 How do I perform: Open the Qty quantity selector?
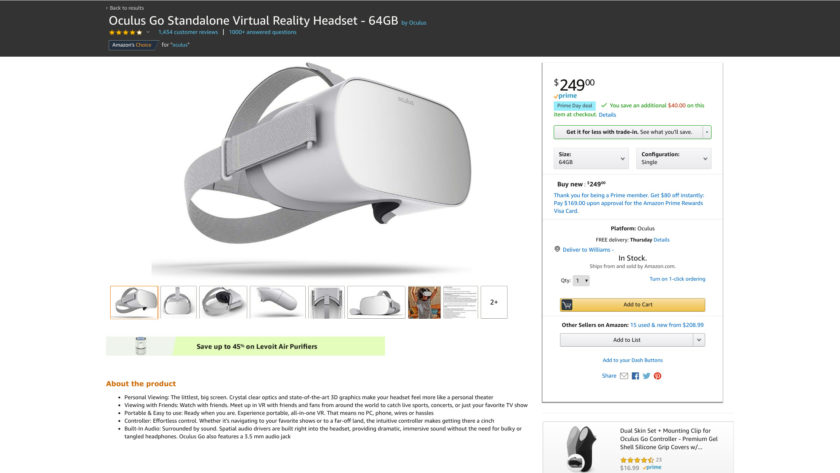pyautogui.click(x=581, y=280)
